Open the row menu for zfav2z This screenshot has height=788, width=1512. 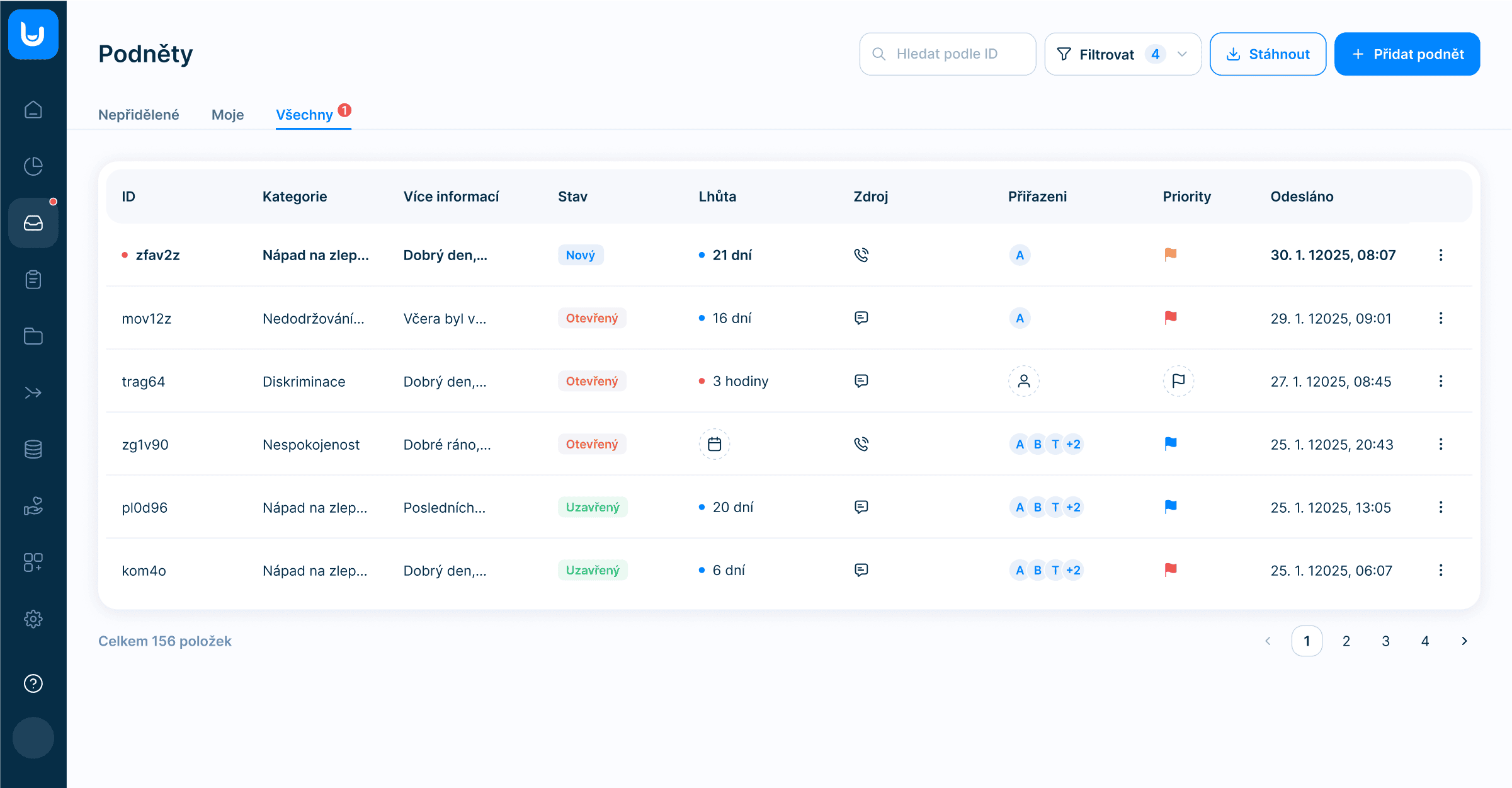click(x=1441, y=255)
